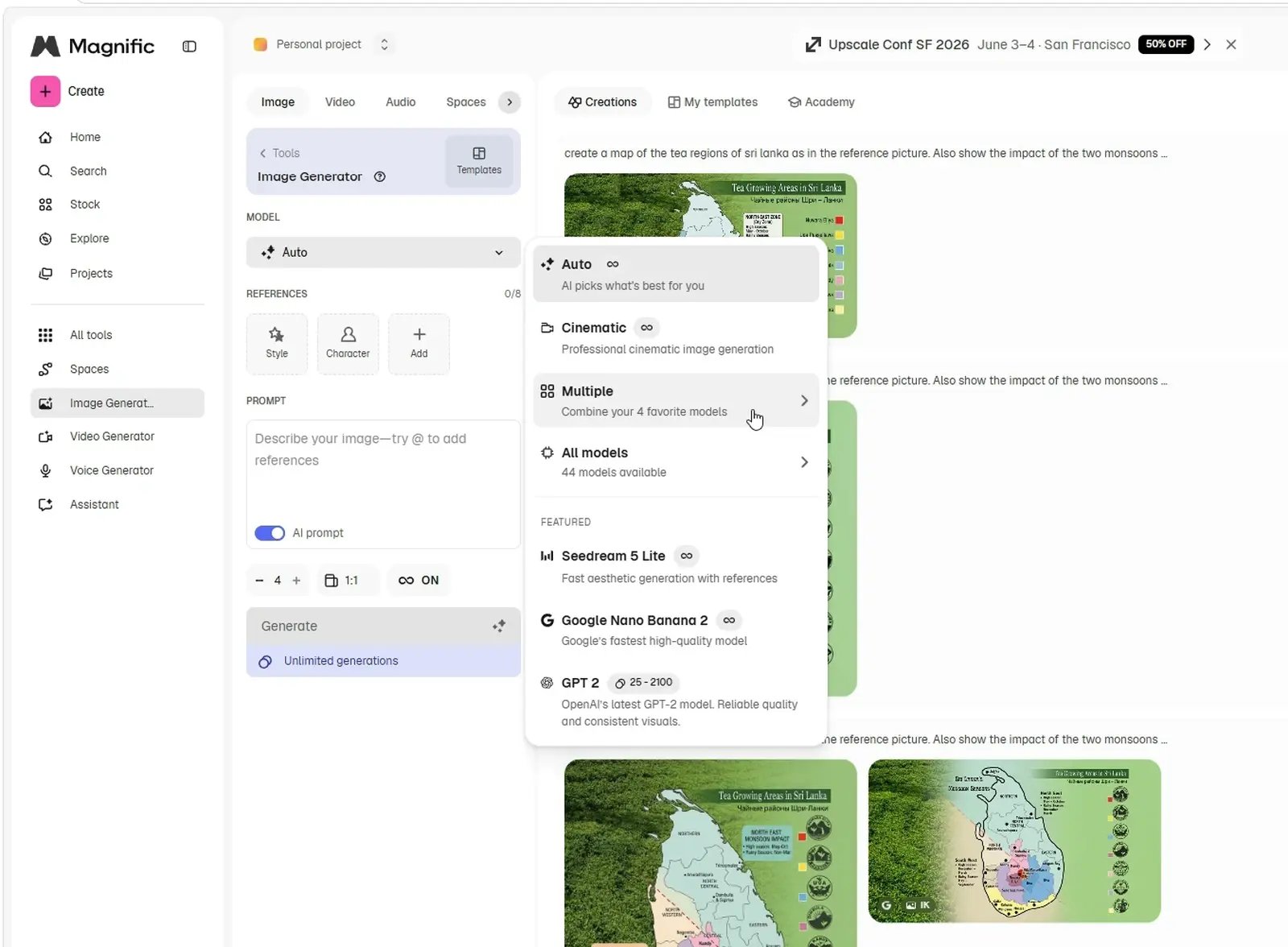Viewport: 1288px width, 947px height.
Task: Increase the image count with plus
Action: [296, 581]
